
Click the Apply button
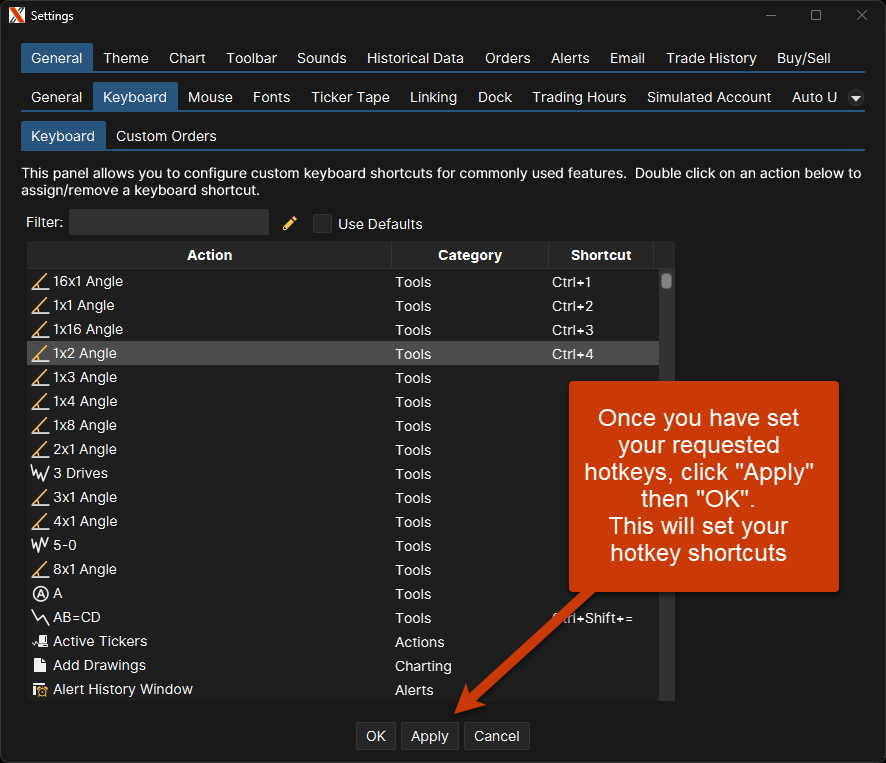pos(430,736)
